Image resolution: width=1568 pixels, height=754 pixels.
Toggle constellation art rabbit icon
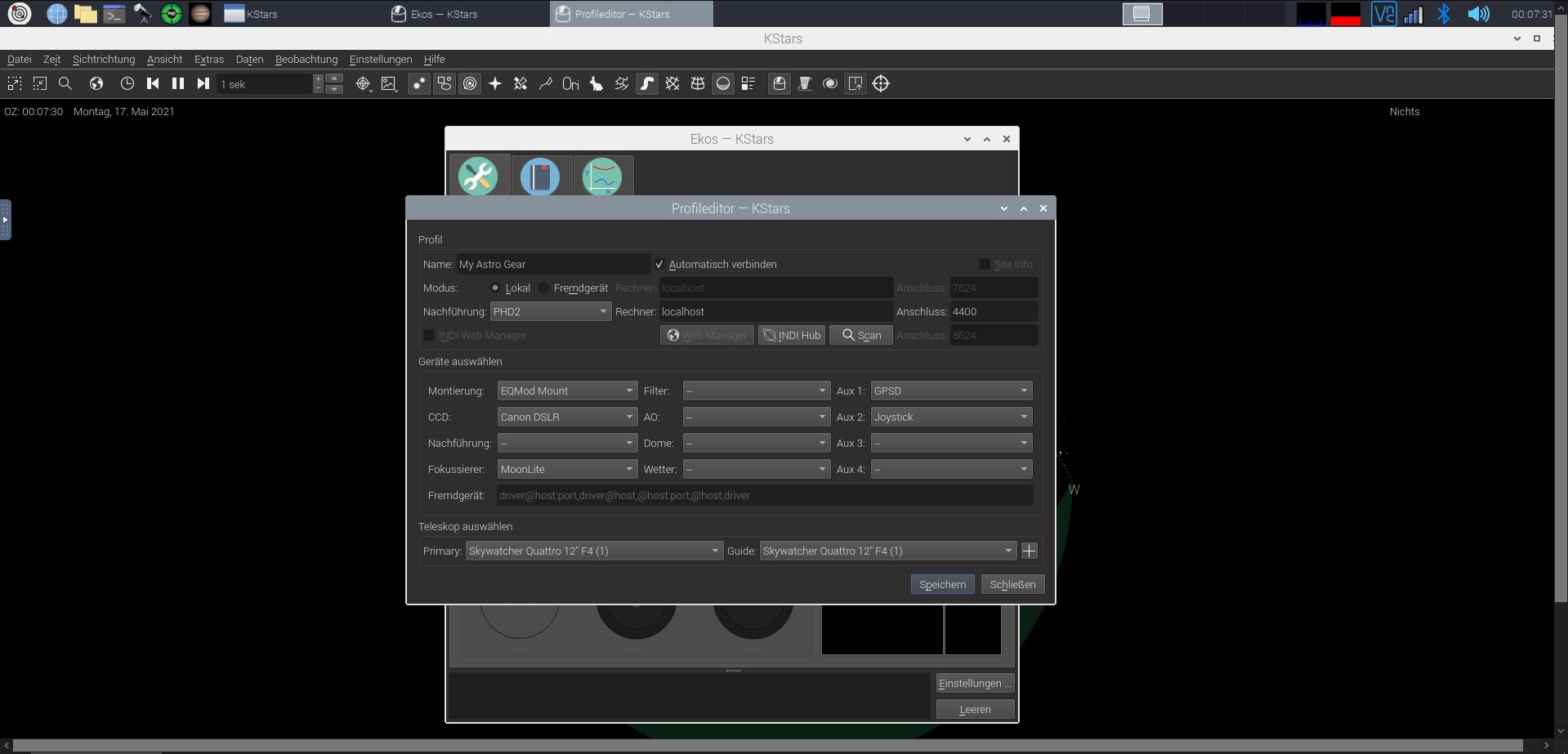pyautogui.click(x=596, y=83)
